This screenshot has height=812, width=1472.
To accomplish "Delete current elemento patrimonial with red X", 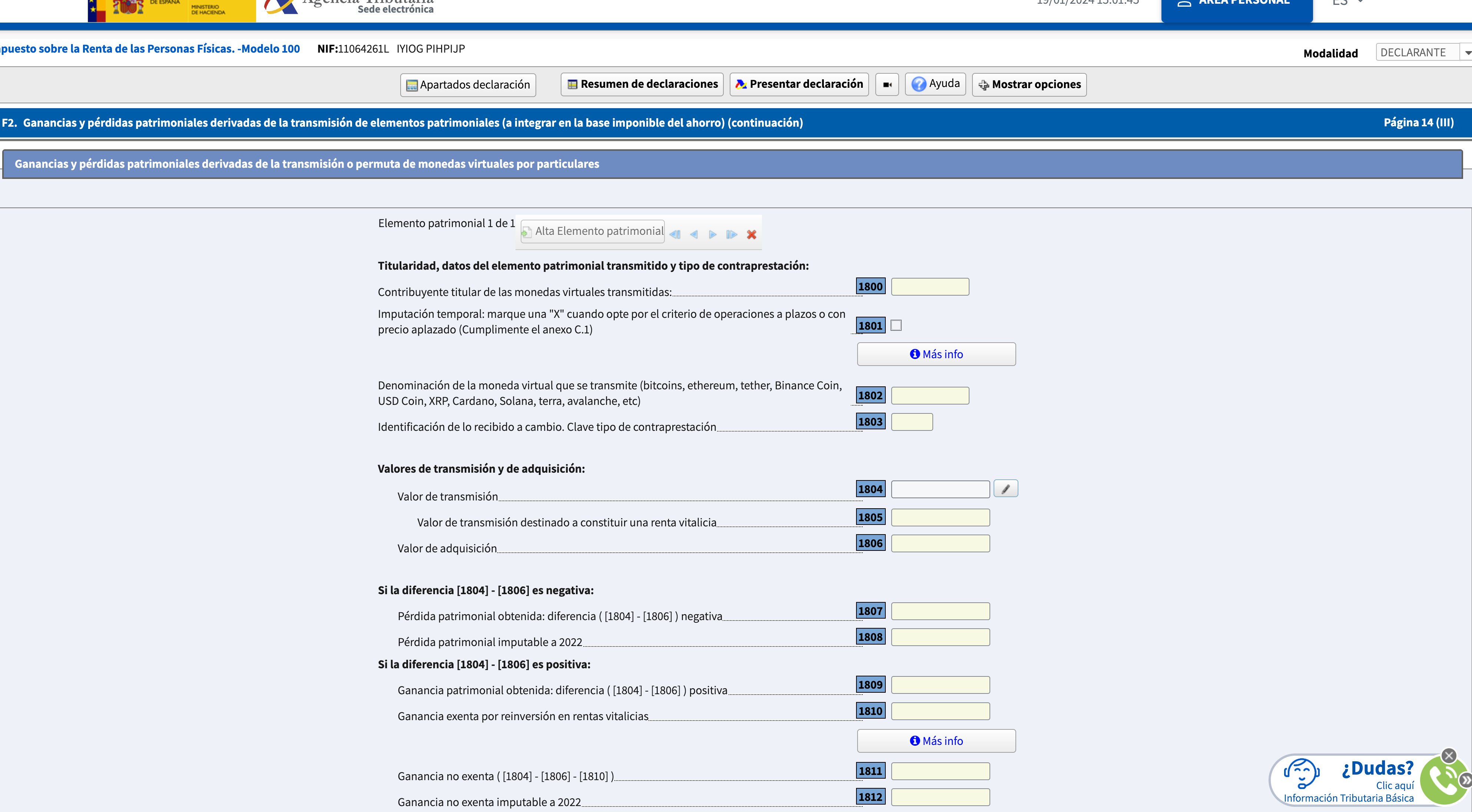I will point(752,235).
